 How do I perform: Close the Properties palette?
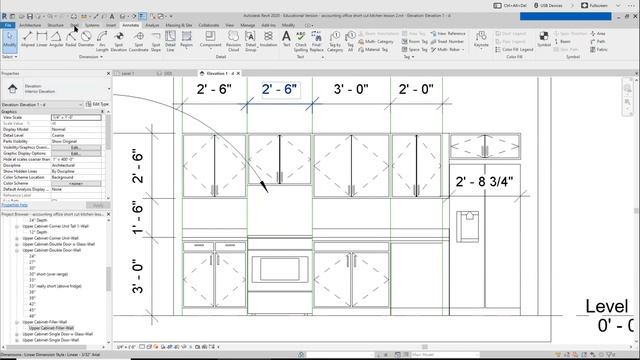point(108,73)
